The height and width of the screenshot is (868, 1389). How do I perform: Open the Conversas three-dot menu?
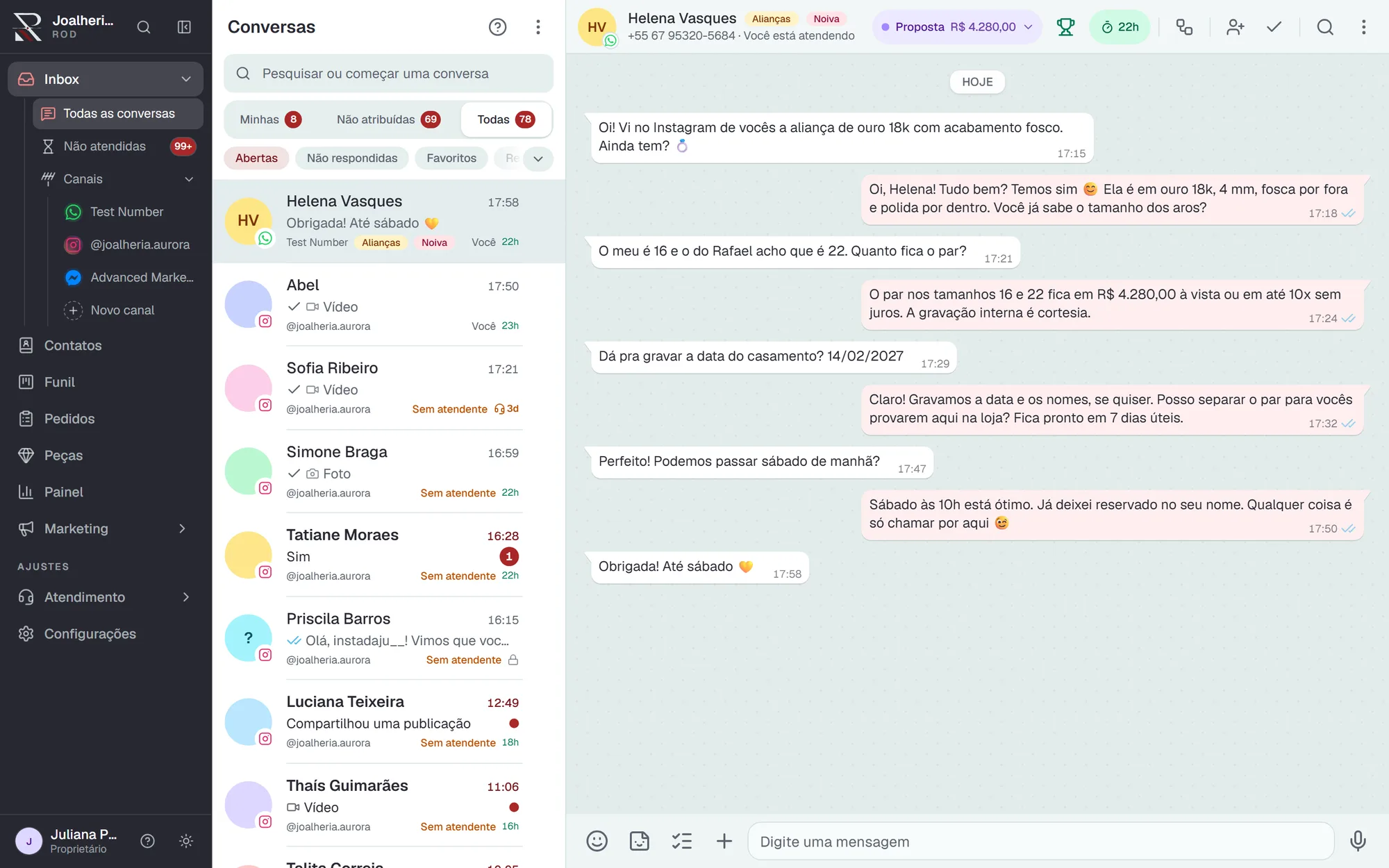point(538,27)
